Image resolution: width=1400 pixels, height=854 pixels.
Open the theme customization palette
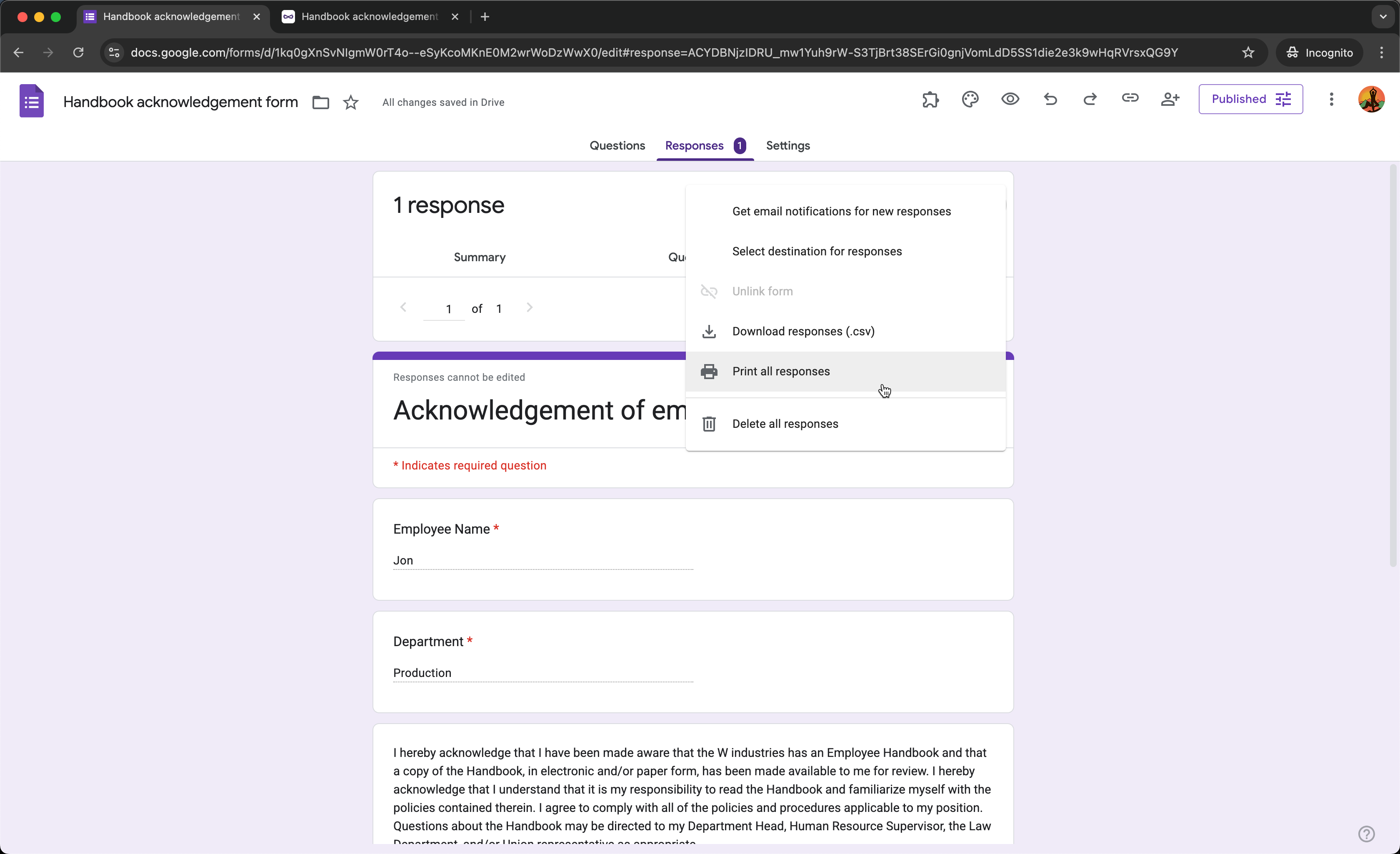970,100
